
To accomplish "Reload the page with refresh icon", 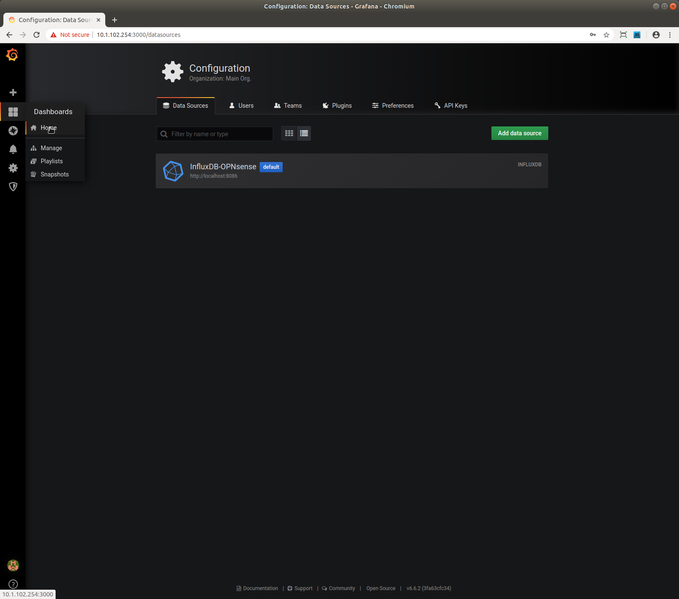I will click(36, 35).
